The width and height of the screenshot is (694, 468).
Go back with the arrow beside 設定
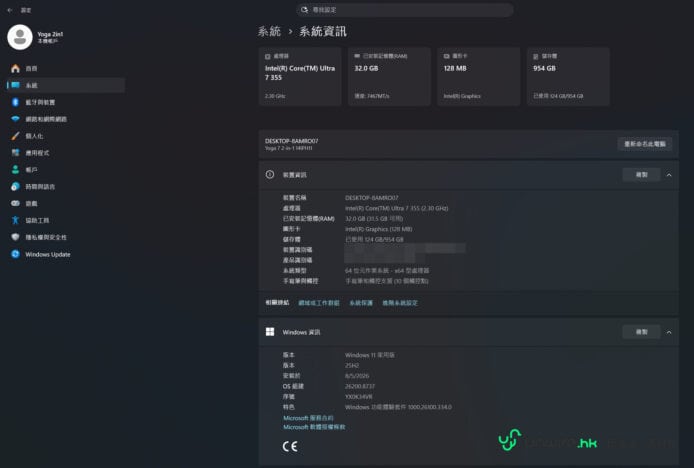click(x=10, y=10)
